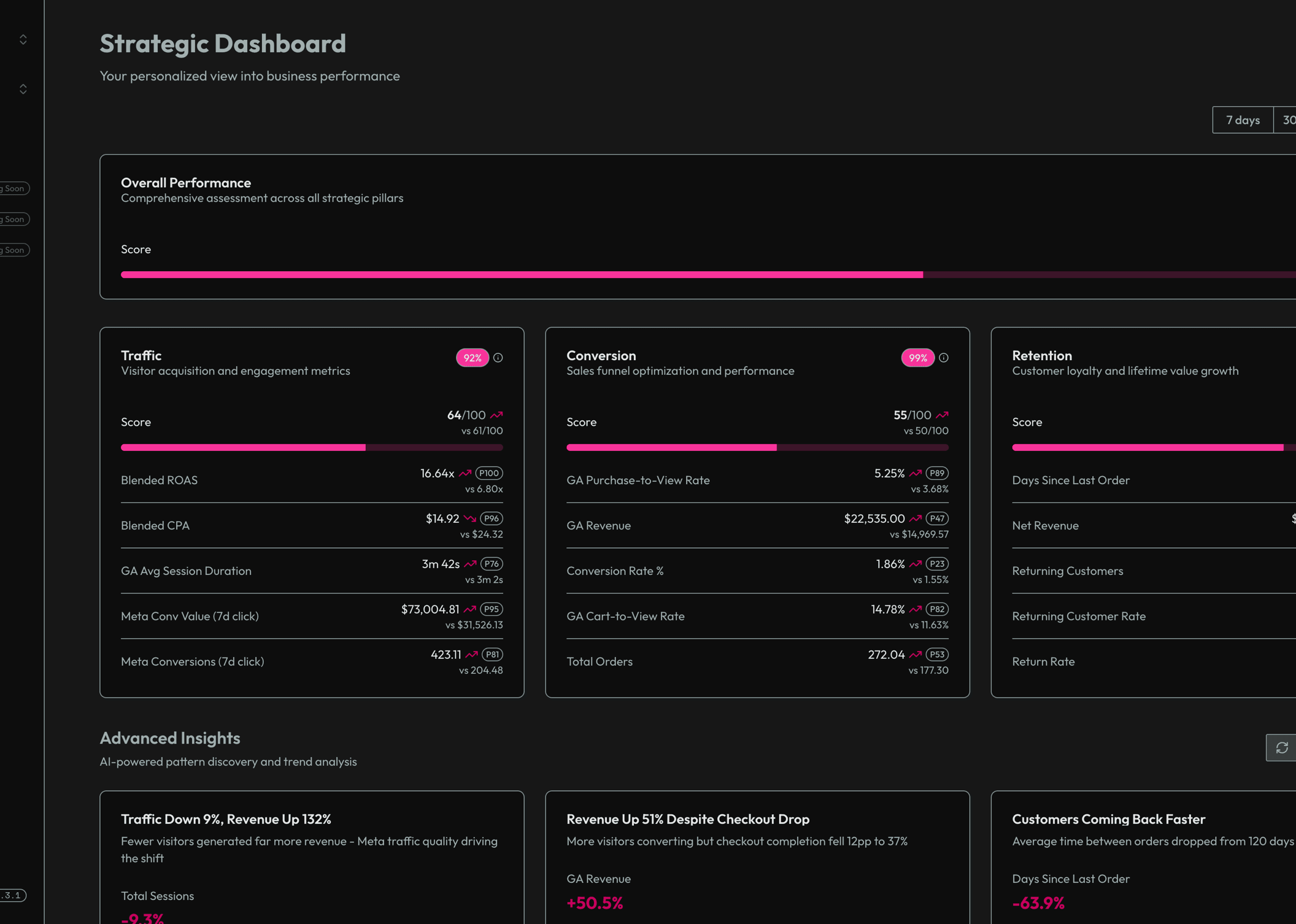
Task: Click the downward trend arrow next to Blended CPA
Action: (469, 518)
